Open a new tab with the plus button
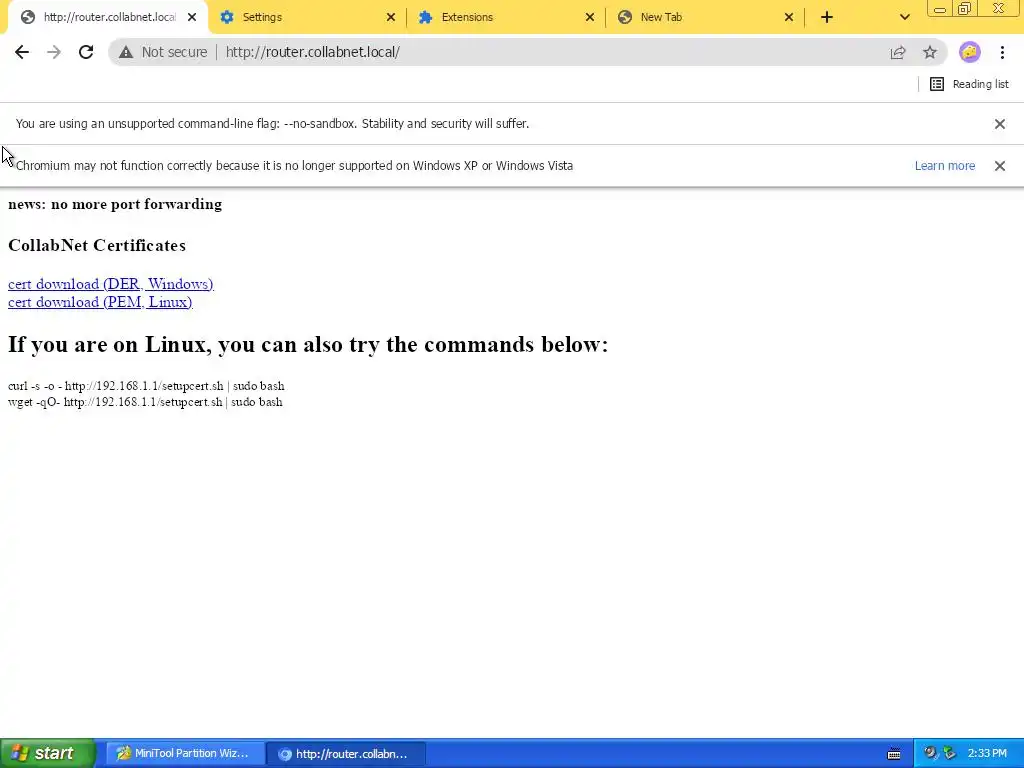1024x768 pixels. click(x=827, y=17)
